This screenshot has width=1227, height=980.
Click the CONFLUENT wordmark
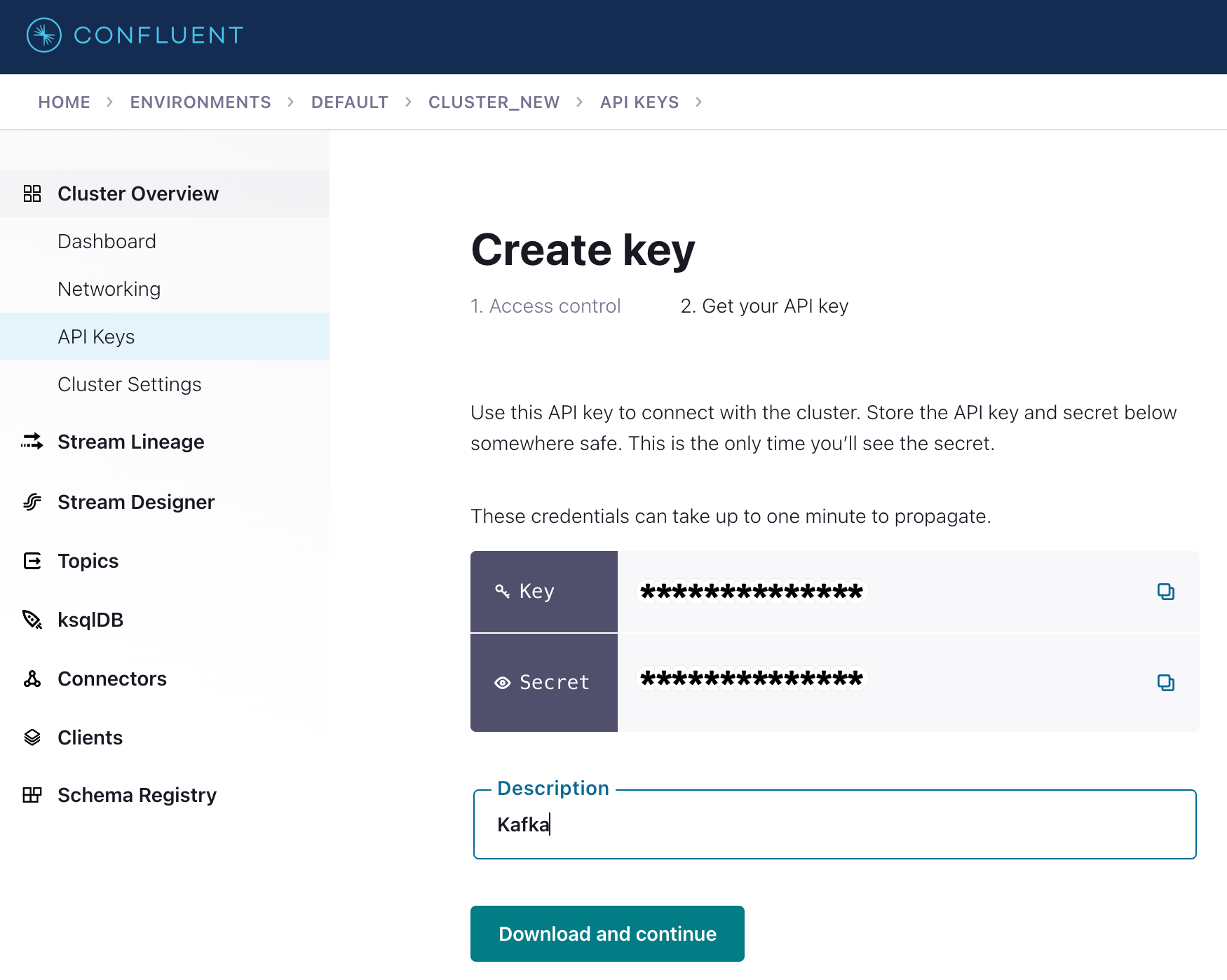[x=158, y=35]
